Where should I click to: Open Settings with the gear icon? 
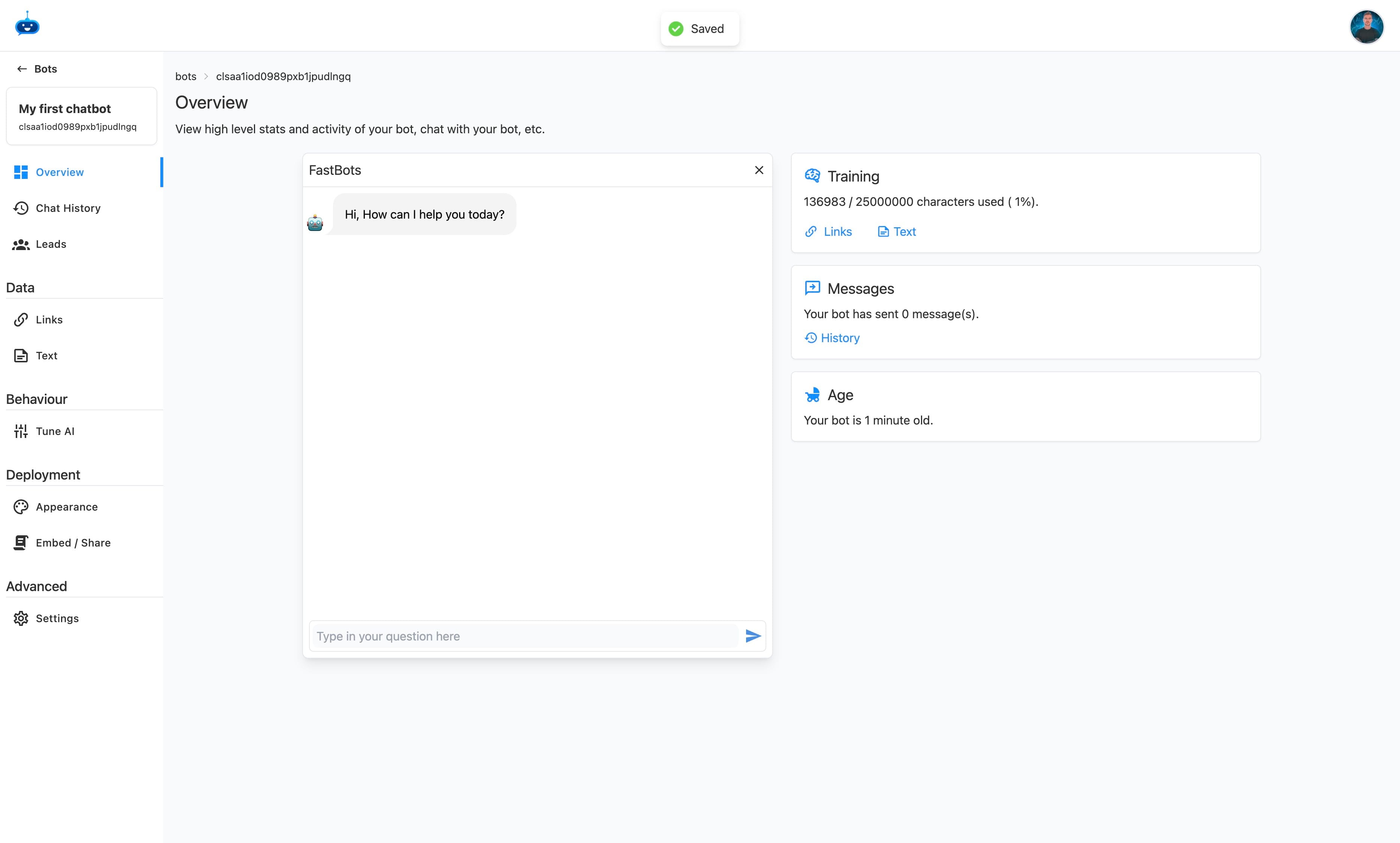[x=21, y=618]
